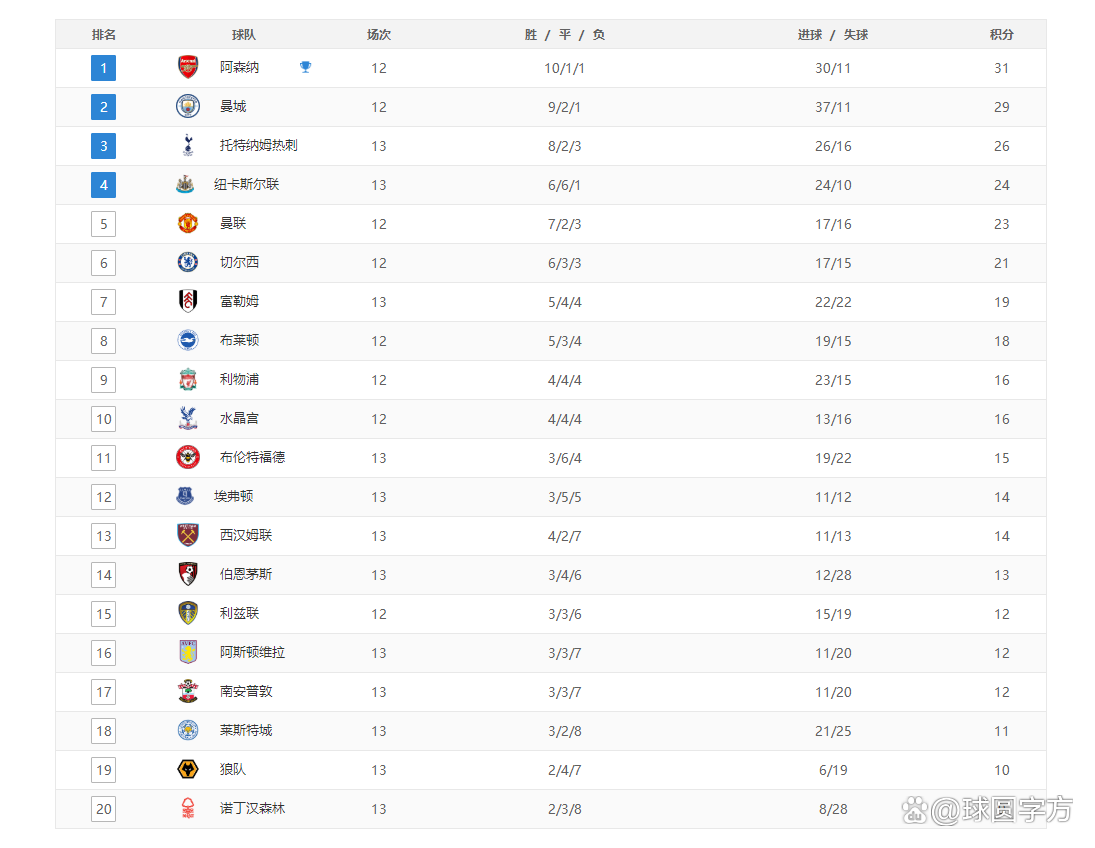The image size is (1095, 848).
Task: Click the Manchester City crest icon
Action: [188, 106]
